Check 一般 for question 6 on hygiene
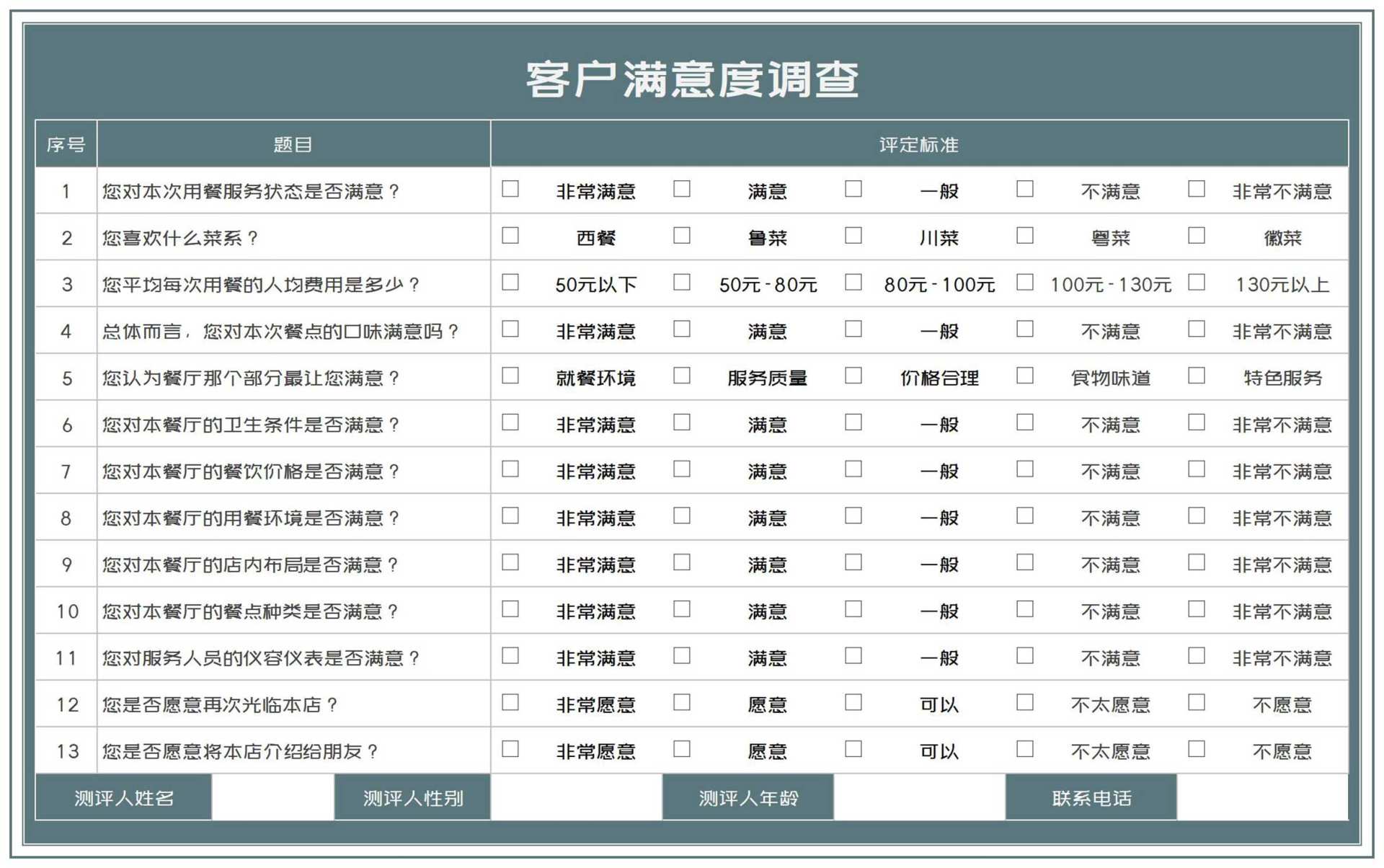This screenshot has height=868, width=1384. [x=853, y=422]
